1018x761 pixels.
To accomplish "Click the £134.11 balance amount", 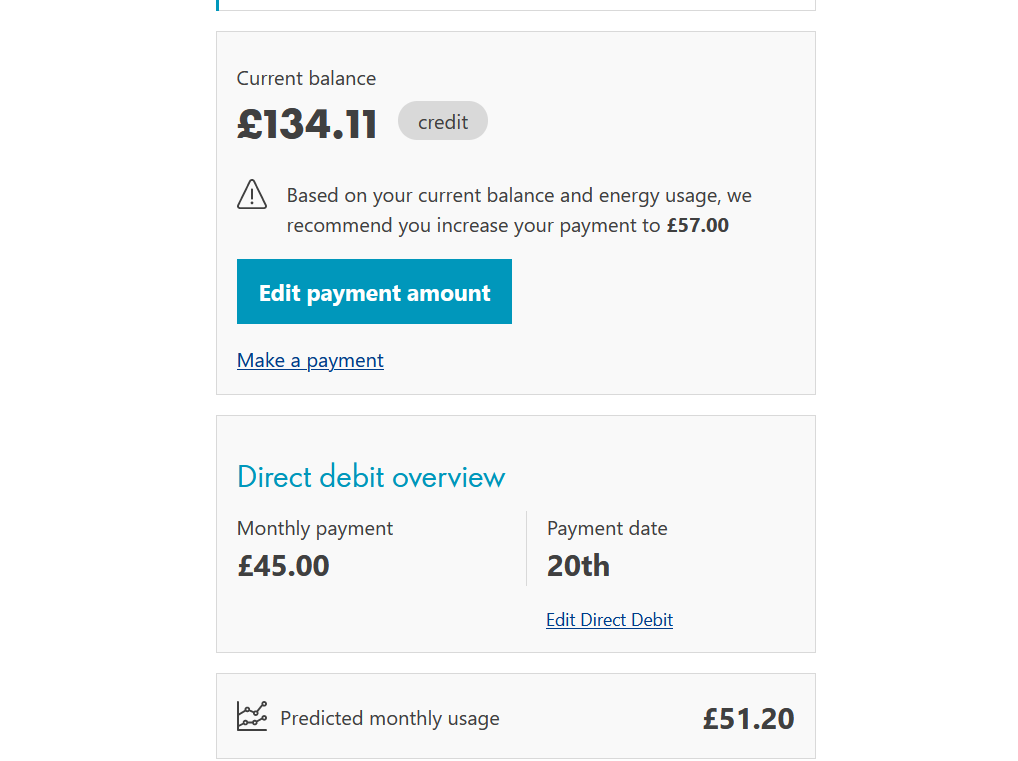I will [x=307, y=124].
